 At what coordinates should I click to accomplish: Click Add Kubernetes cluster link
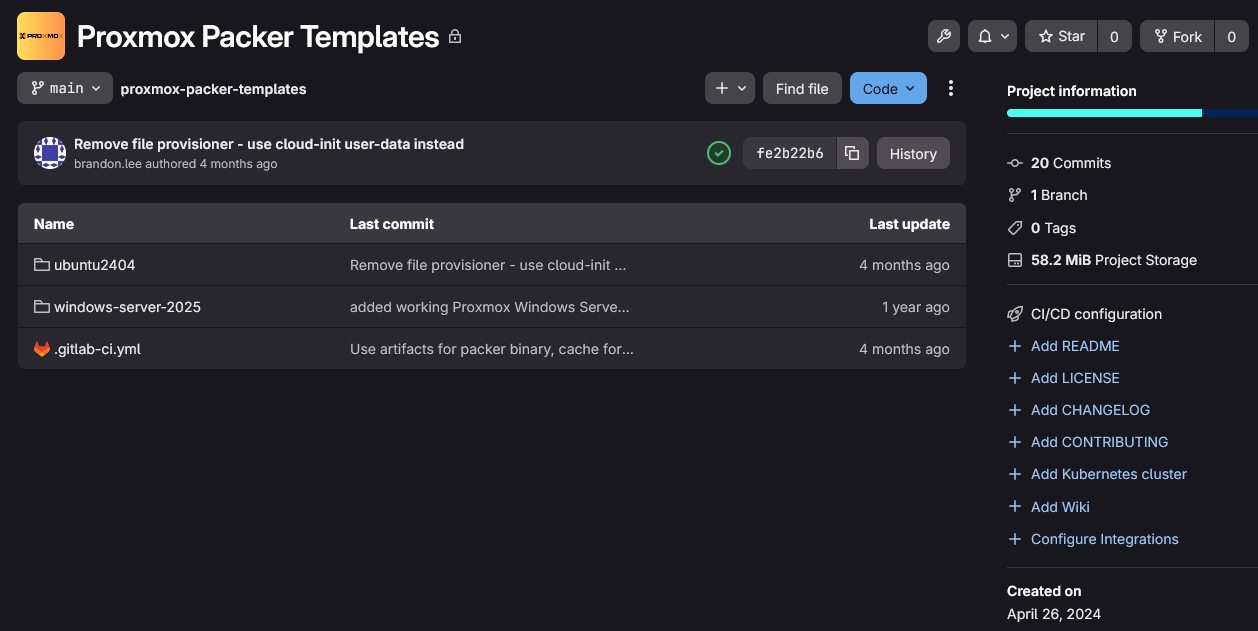point(1109,474)
